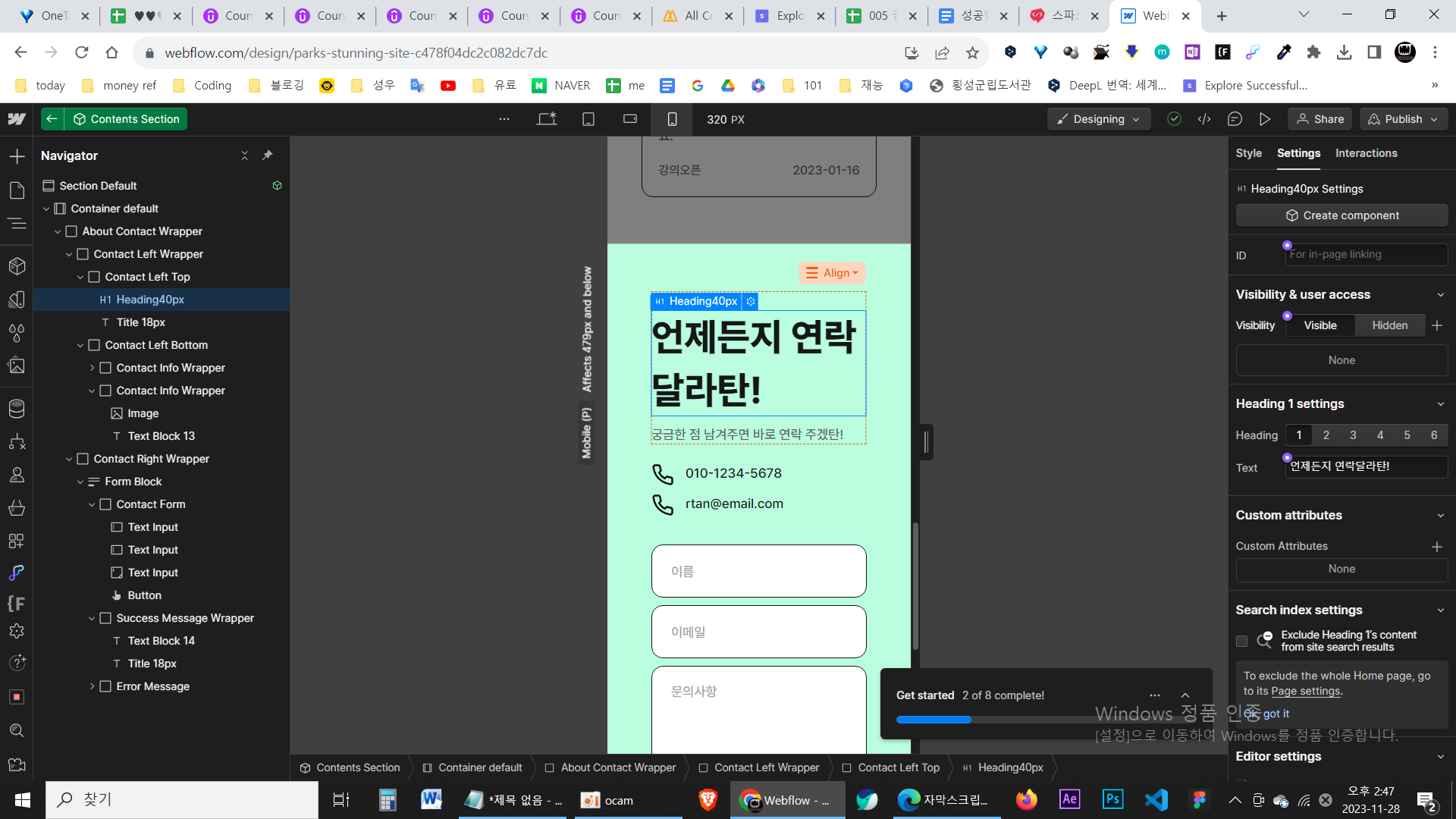This screenshot has height=819, width=1456.
Task: Select heading level 1
Action: [1299, 435]
